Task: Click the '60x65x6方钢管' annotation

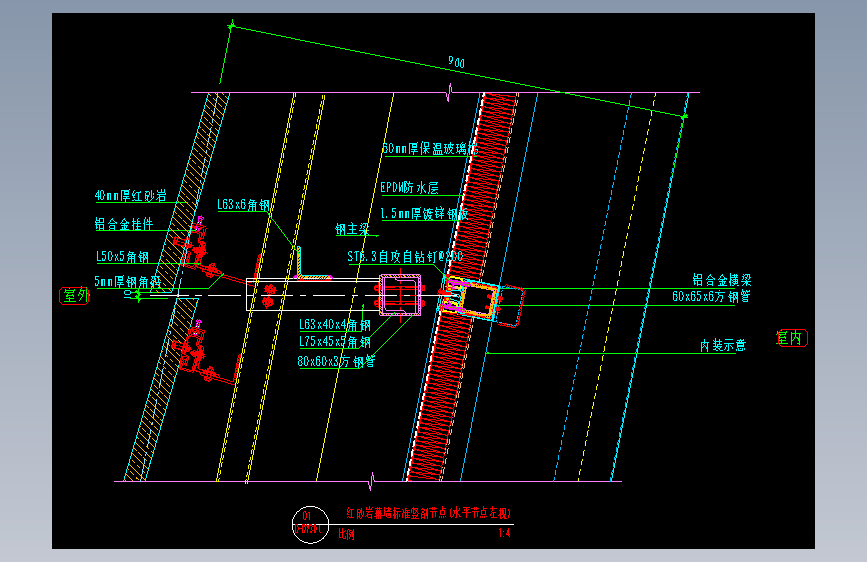Action: [712, 296]
